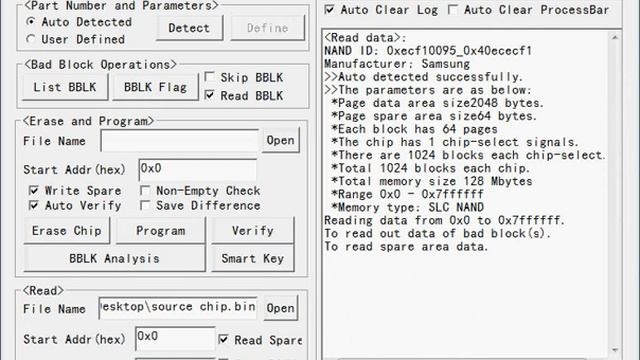This screenshot has height=360, width=640.
Task: Toggle the Auto Clear Log checkbox
Action: point(329,10)
